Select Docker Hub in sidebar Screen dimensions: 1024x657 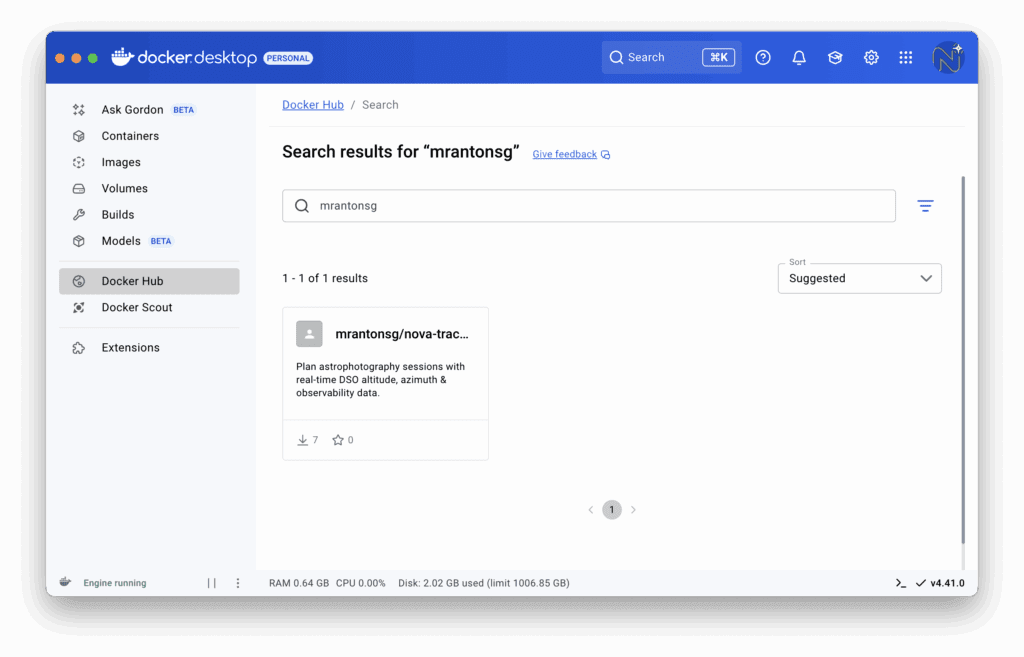pos(149,281)
